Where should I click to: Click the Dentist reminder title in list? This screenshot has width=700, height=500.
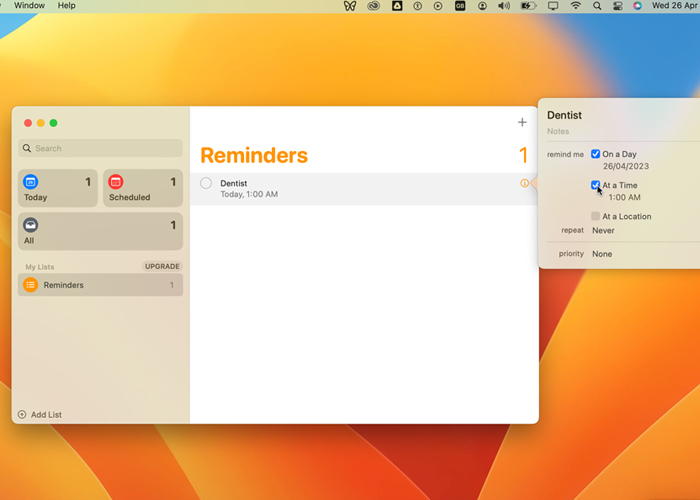[x=233, y=183]
